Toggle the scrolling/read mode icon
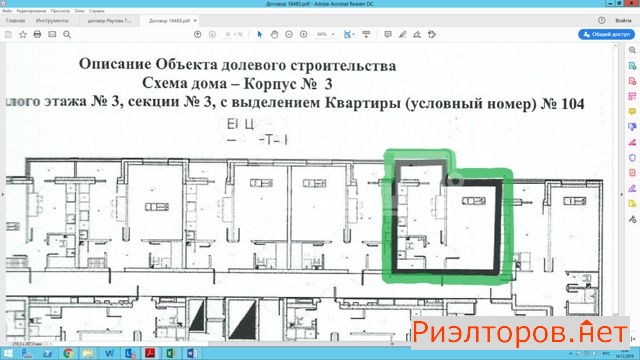The image size is (640, 360). [x=366, y=35]
